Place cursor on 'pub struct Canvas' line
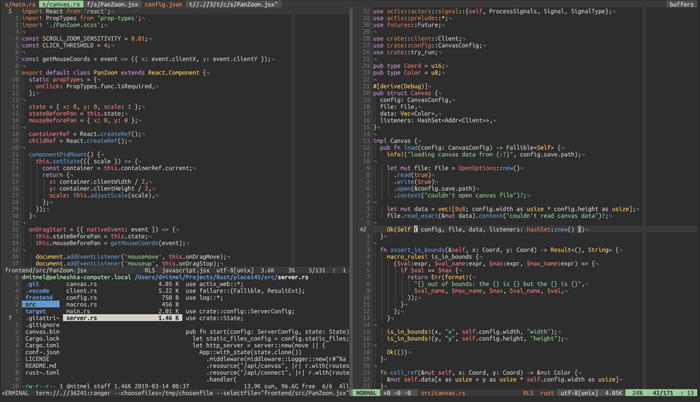Screen dimensions: 700x402 [407, 93]
